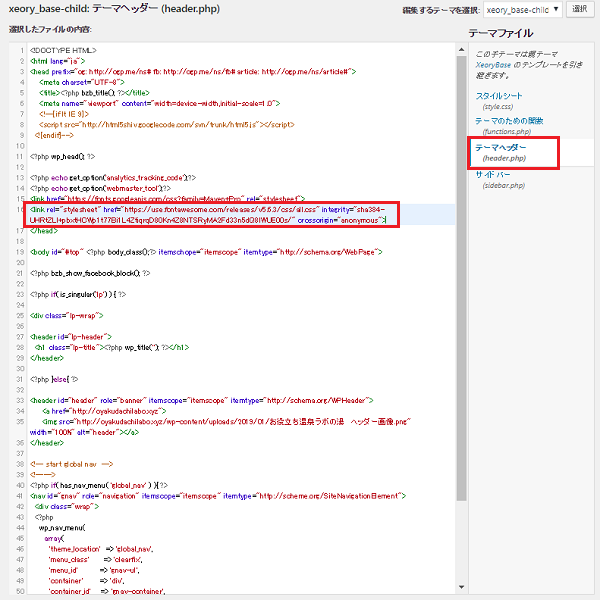The width and height of the screenshot is (600, 600).
Task: Place cursor on the meta charset UTF-8 line
Action: click(x=82, y=82)
